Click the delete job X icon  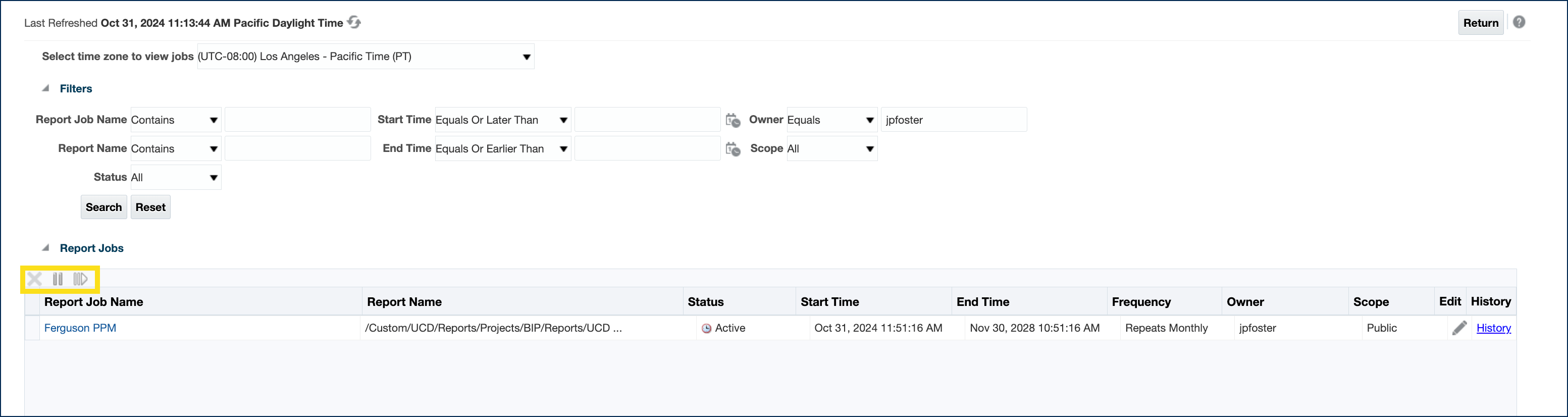[x=35, y=279]
